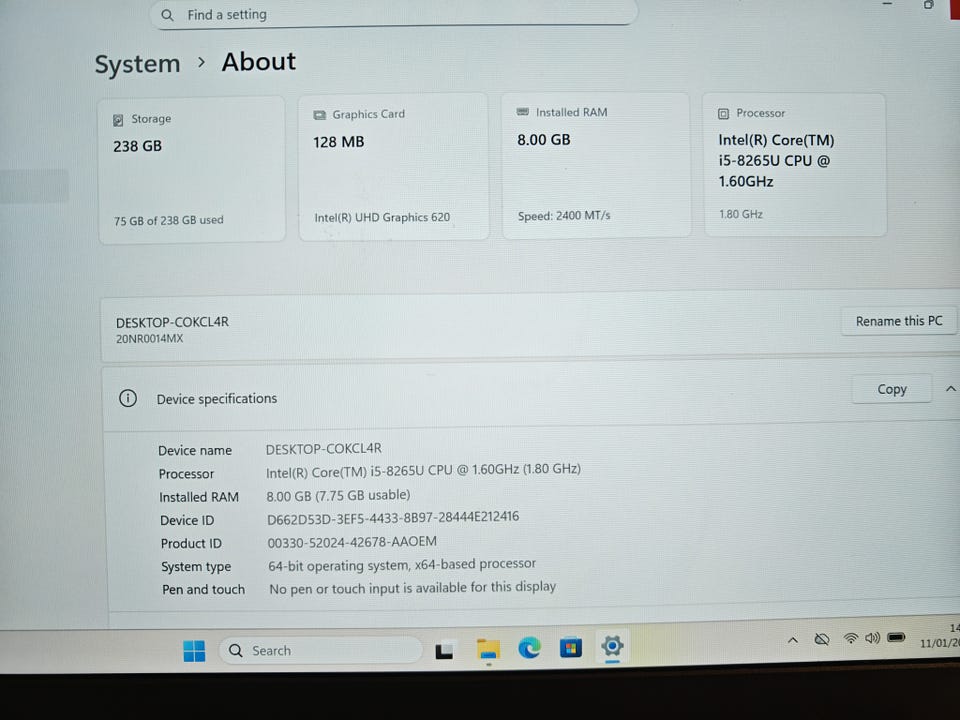Click the Device specifications info icon

[x=127, y=399]
